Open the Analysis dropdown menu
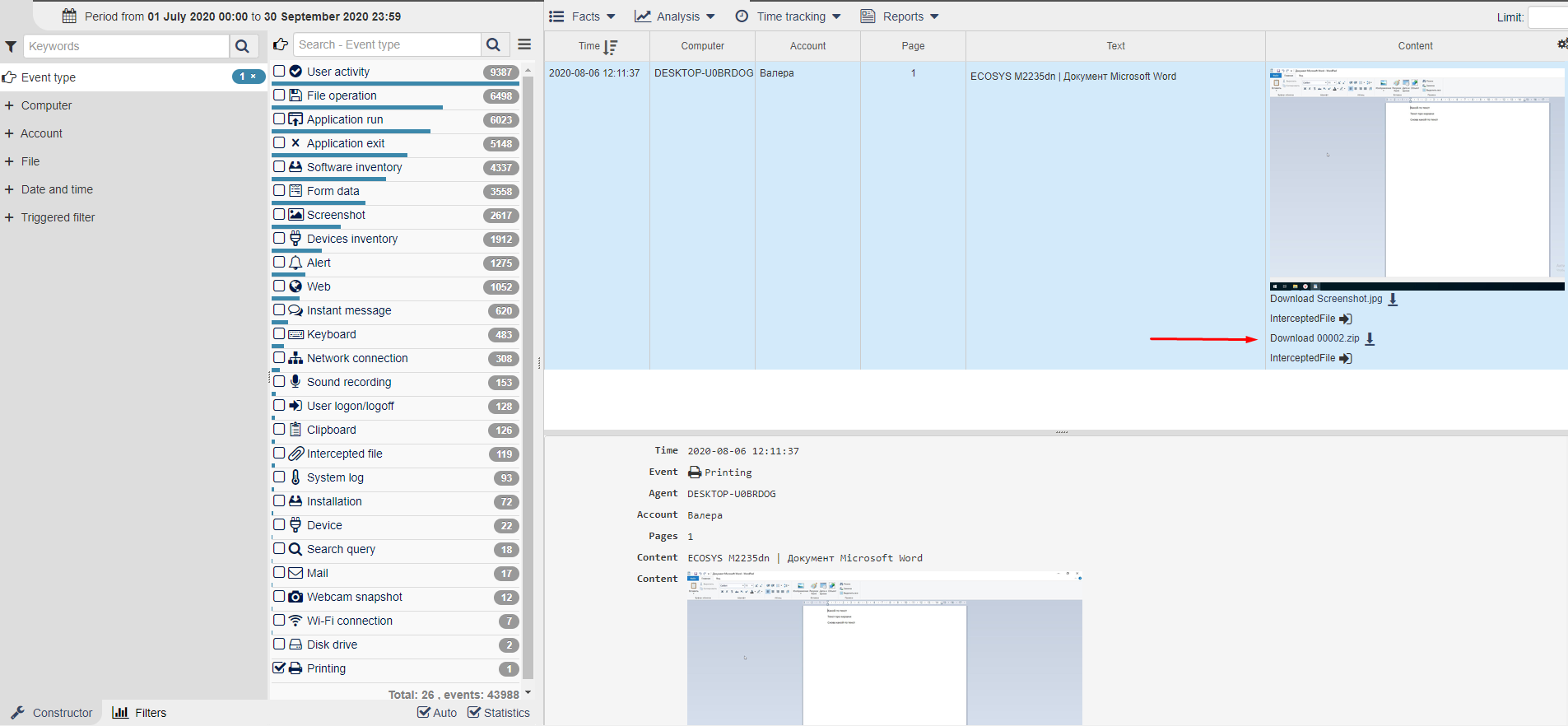Screen dimensions: 1568x726 point(675,16)
